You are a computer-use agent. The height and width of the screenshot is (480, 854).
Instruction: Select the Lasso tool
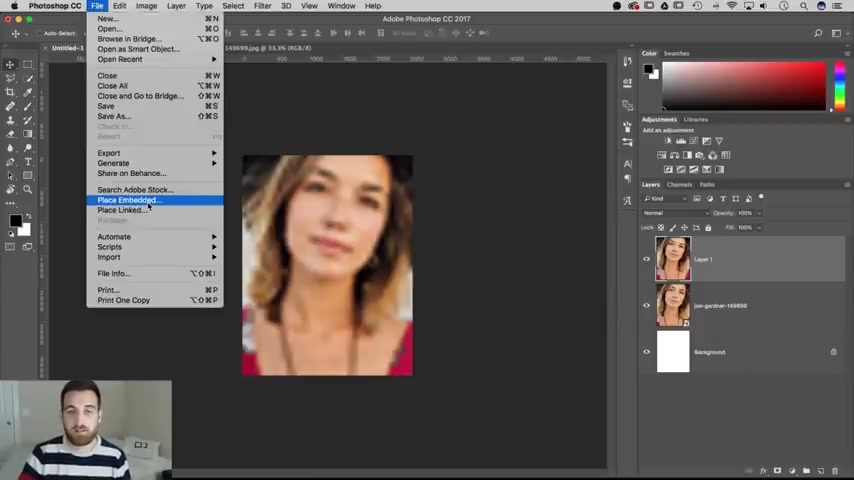(10, 78)
